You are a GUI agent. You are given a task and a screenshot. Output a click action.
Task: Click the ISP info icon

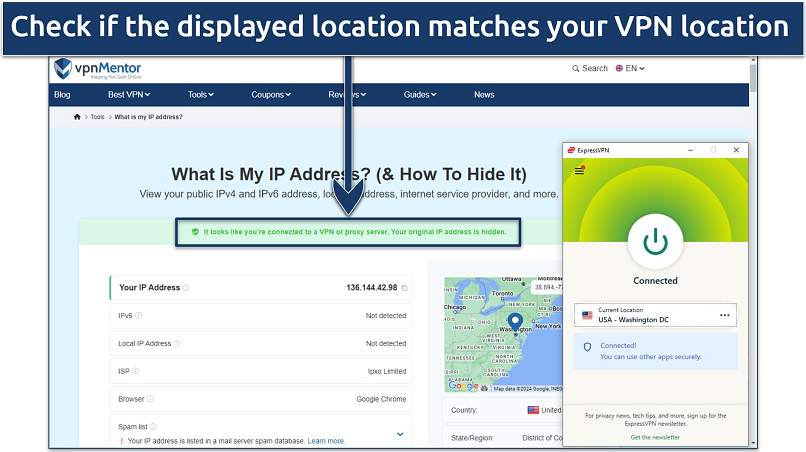coord(136,371)
